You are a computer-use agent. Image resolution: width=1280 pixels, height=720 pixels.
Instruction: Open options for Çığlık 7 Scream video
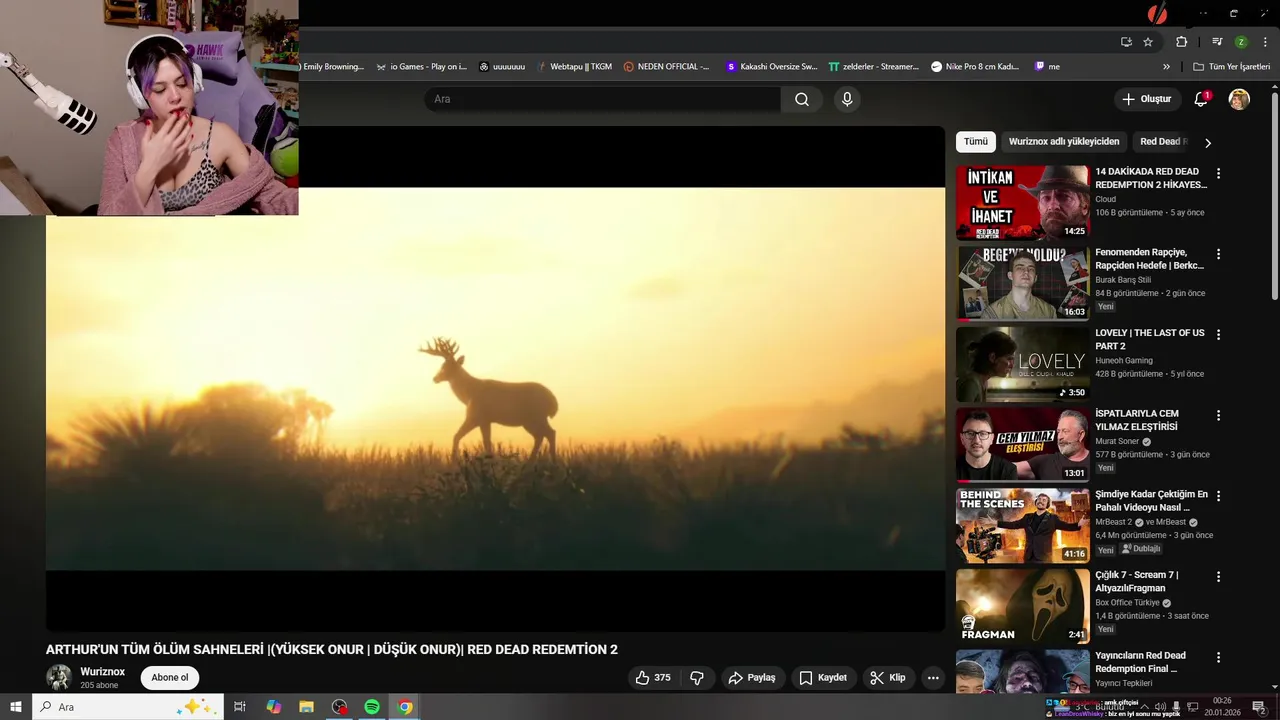coord(1218,577)
